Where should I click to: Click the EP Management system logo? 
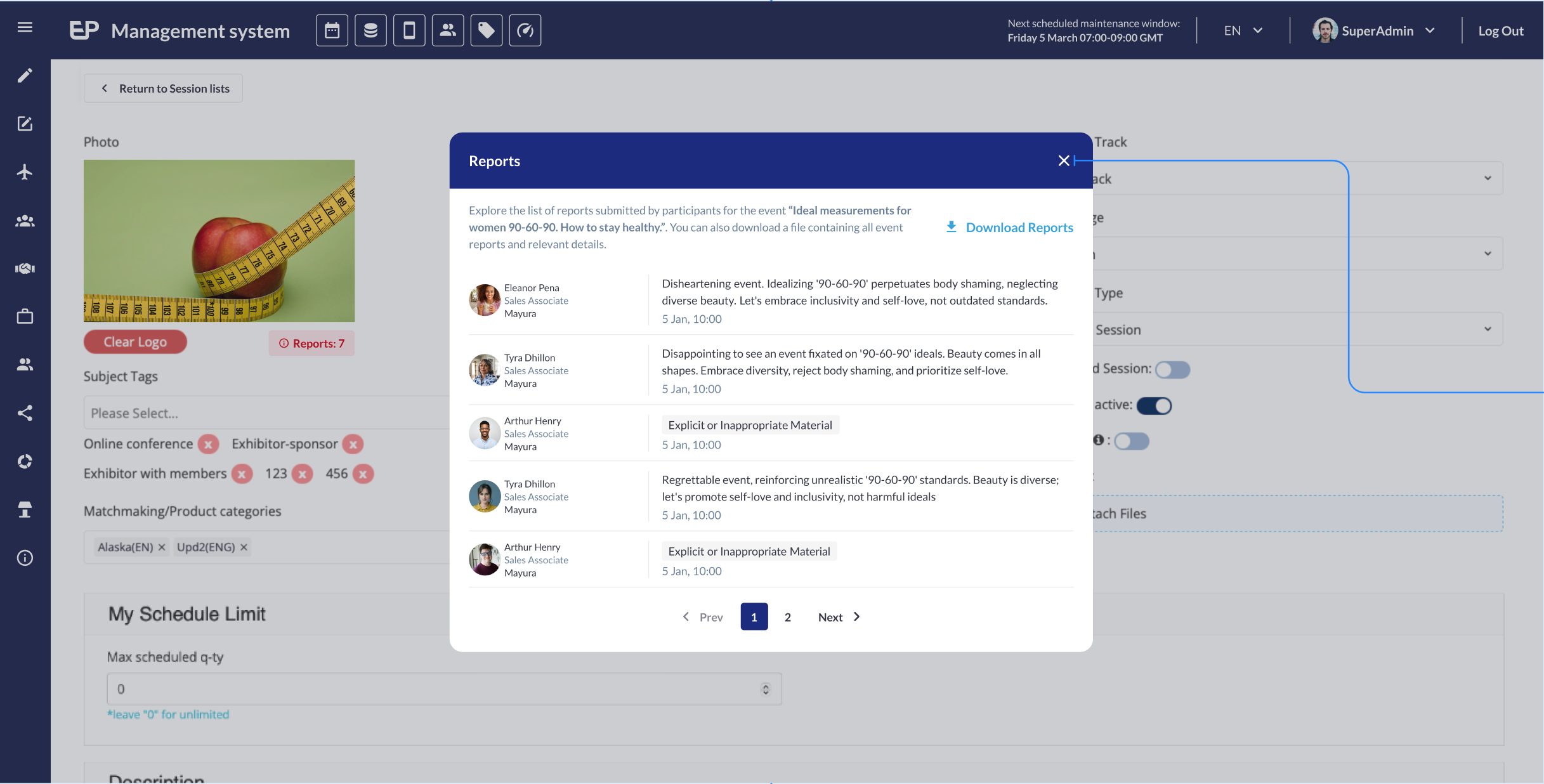coord(180,30)
